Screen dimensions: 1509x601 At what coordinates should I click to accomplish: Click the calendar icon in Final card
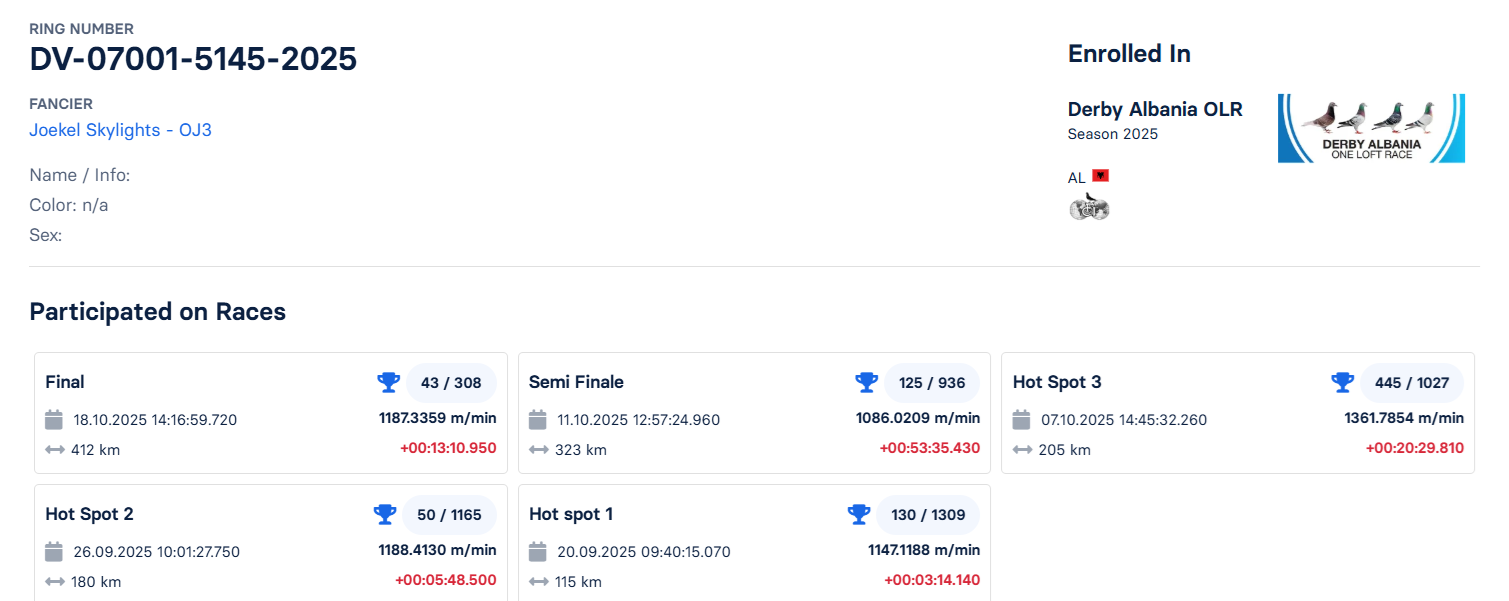54,419
